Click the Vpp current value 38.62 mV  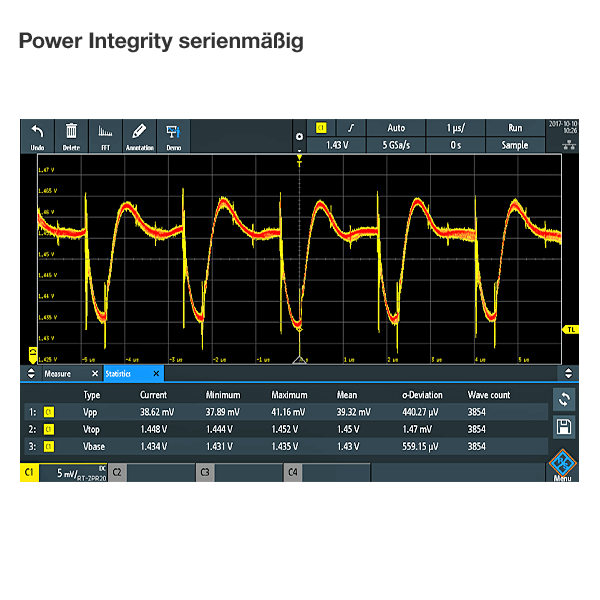click(x=157, y=412)
